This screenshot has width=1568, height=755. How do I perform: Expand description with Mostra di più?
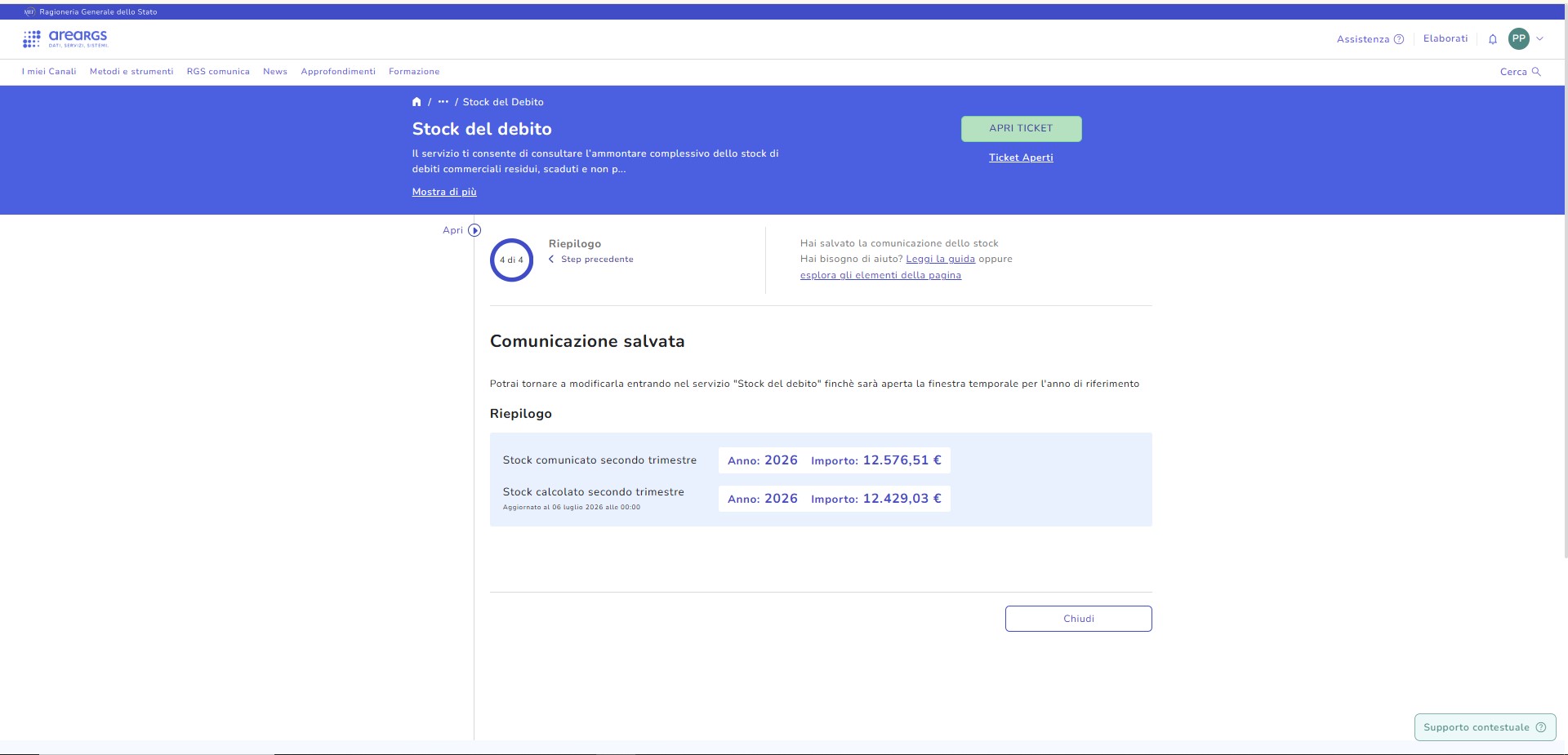point(444,192)
